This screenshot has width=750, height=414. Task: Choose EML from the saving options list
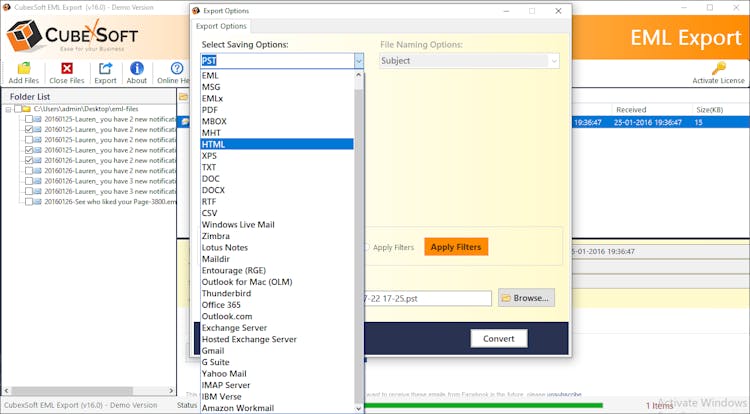277,76
